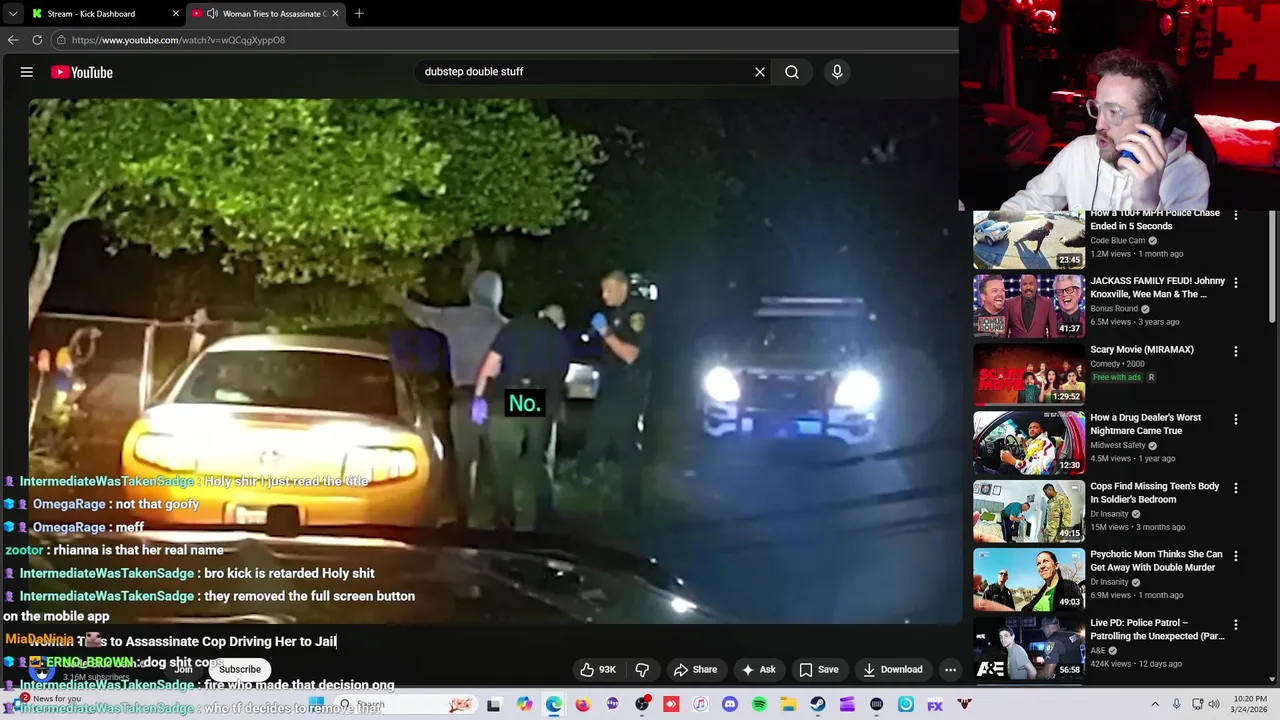
Task: Open options for How a Drug Dealer's video
Action: pos(1236,420)
